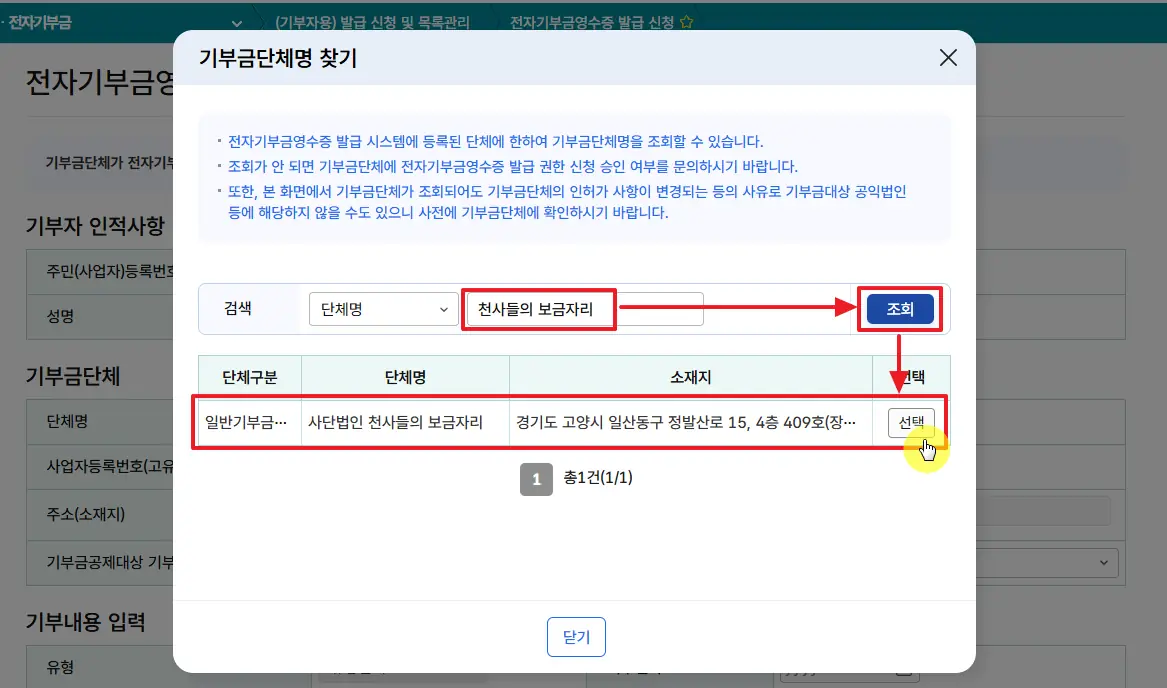Select page number 1 in pagination
The width and height of the screenshot is (1167, 688).
[x=536, y=480]
